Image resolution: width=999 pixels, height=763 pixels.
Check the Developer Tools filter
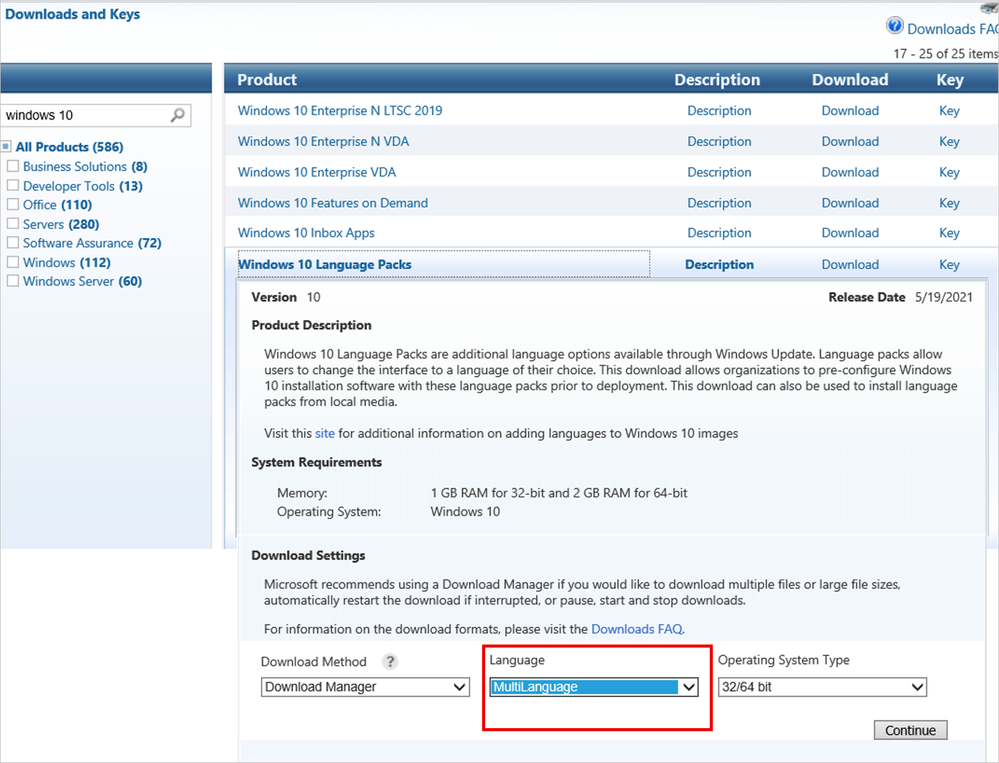click(13, 185)
